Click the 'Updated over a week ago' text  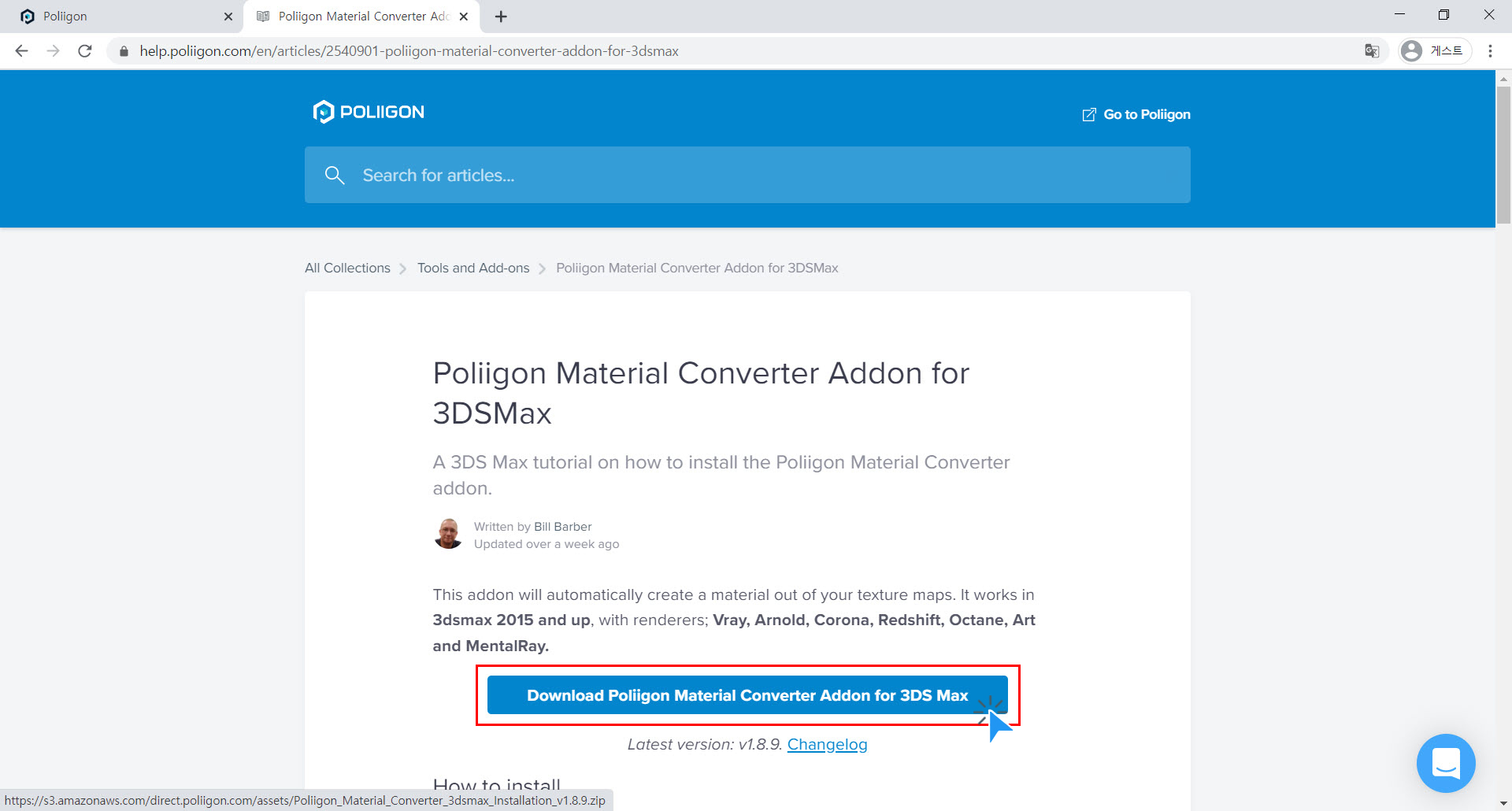547,544
